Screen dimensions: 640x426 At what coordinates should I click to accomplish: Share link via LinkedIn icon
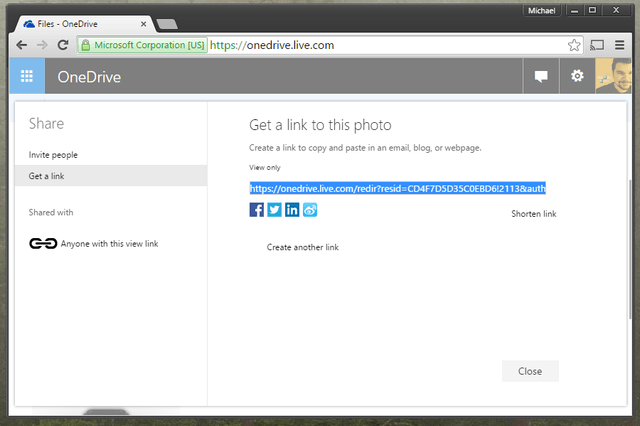click(292, 210)
